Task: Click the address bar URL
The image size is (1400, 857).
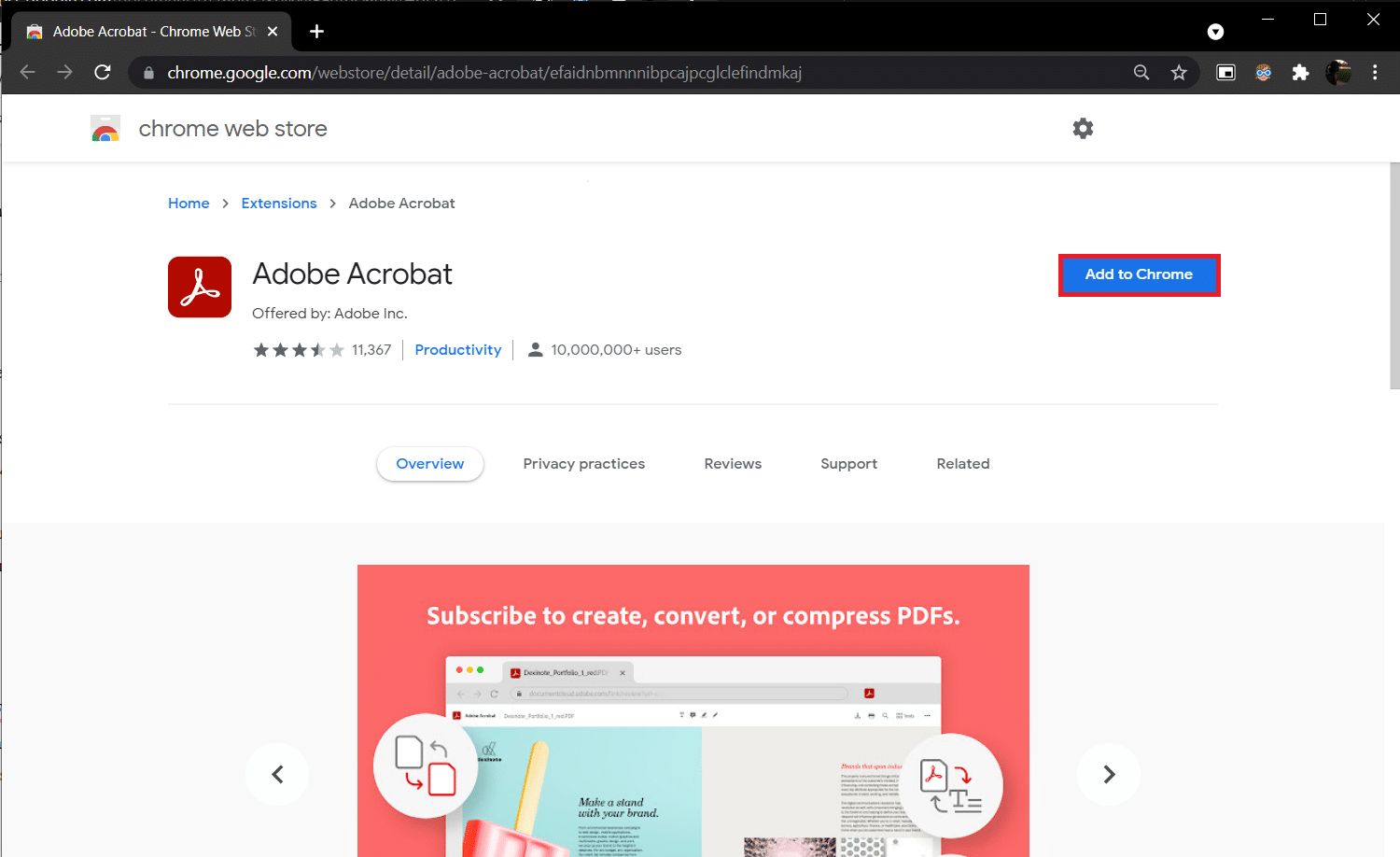Action: pos(484,73)
